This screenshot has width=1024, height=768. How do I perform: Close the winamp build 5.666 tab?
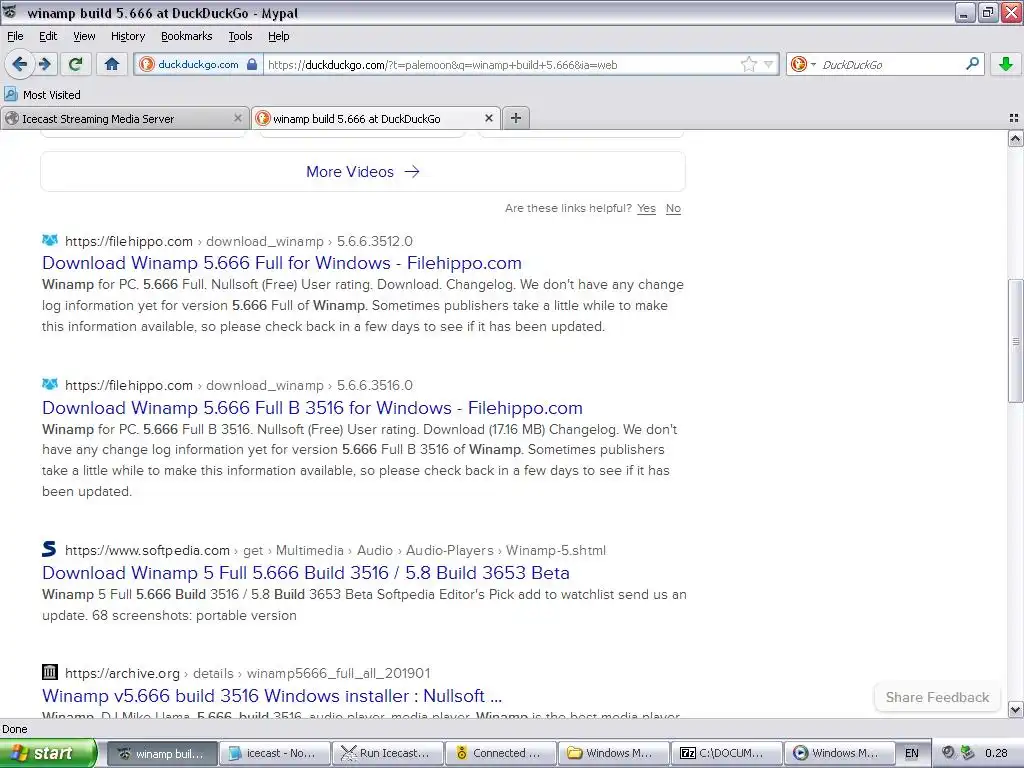coord(488,118)
